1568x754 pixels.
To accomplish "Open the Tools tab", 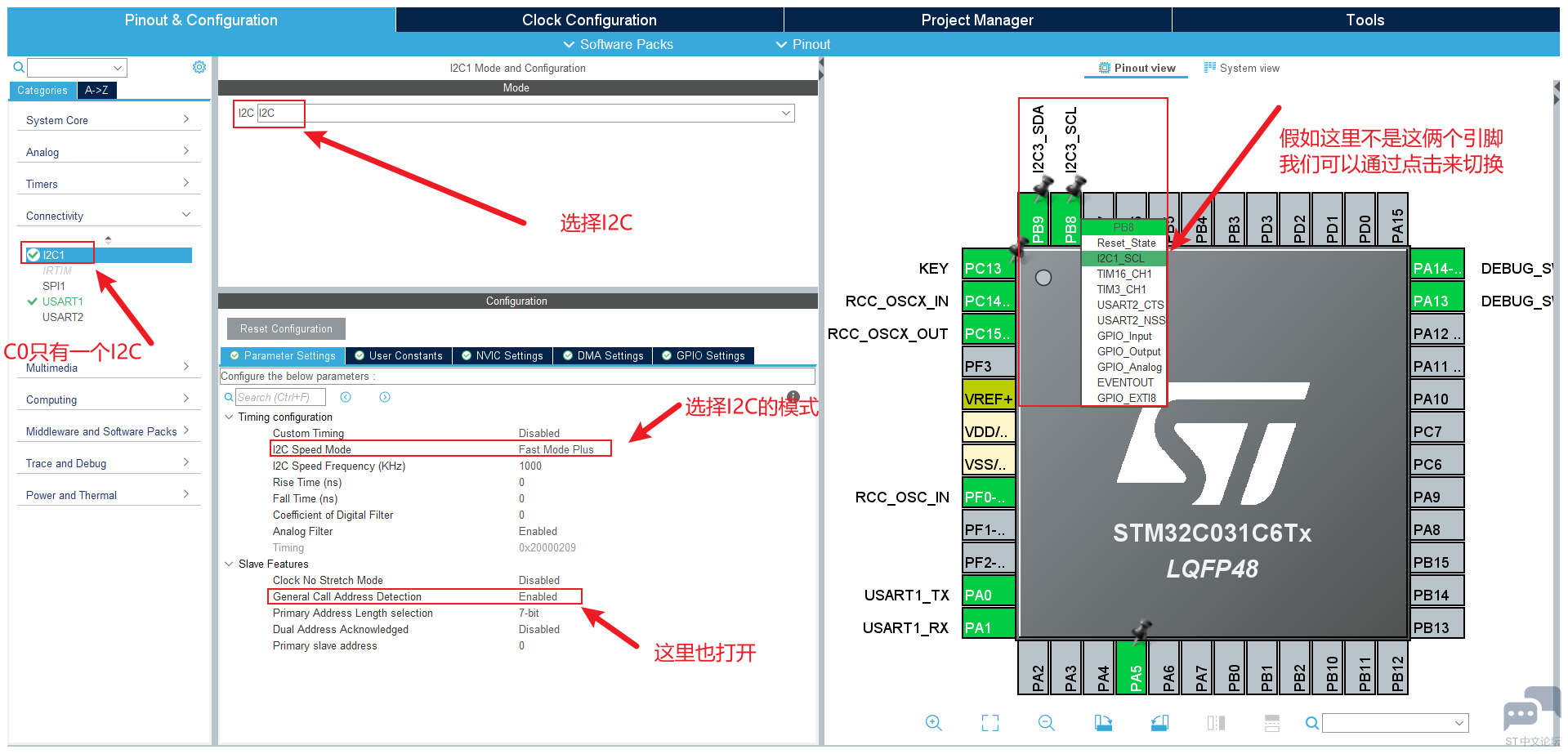I will click(x=1365, y=20).
